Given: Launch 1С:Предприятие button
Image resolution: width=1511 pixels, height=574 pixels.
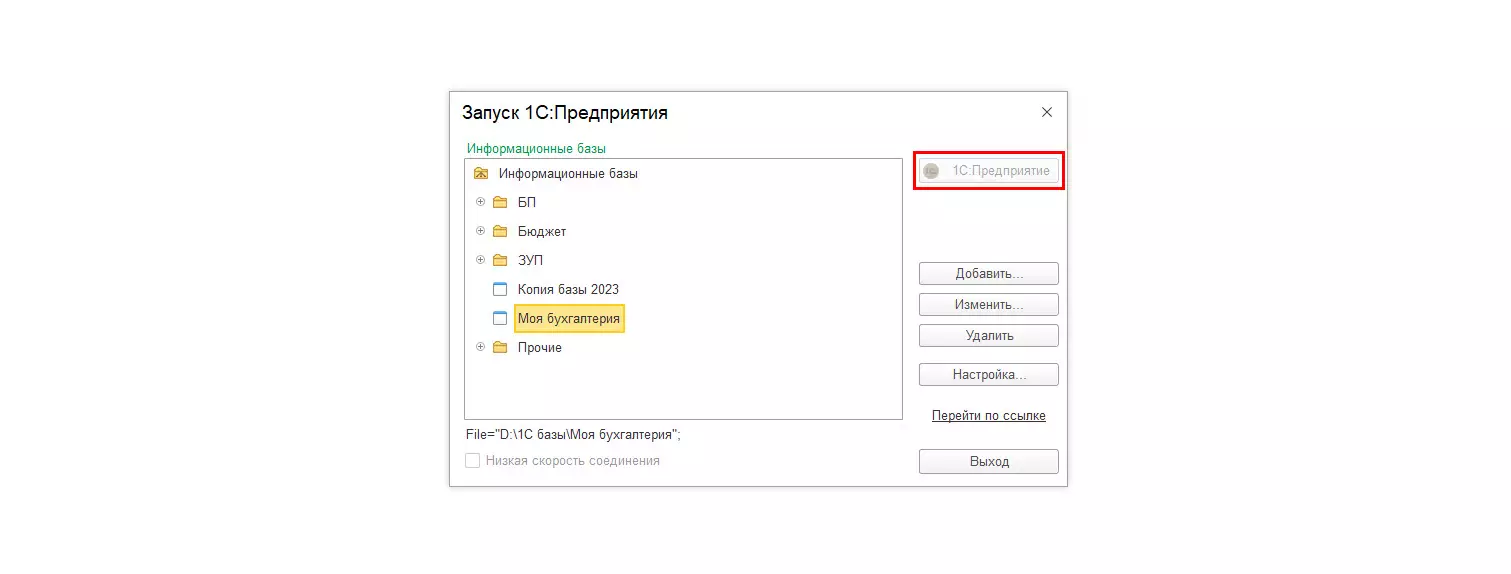Looking at the screenshot, I should tap(989, 171).
